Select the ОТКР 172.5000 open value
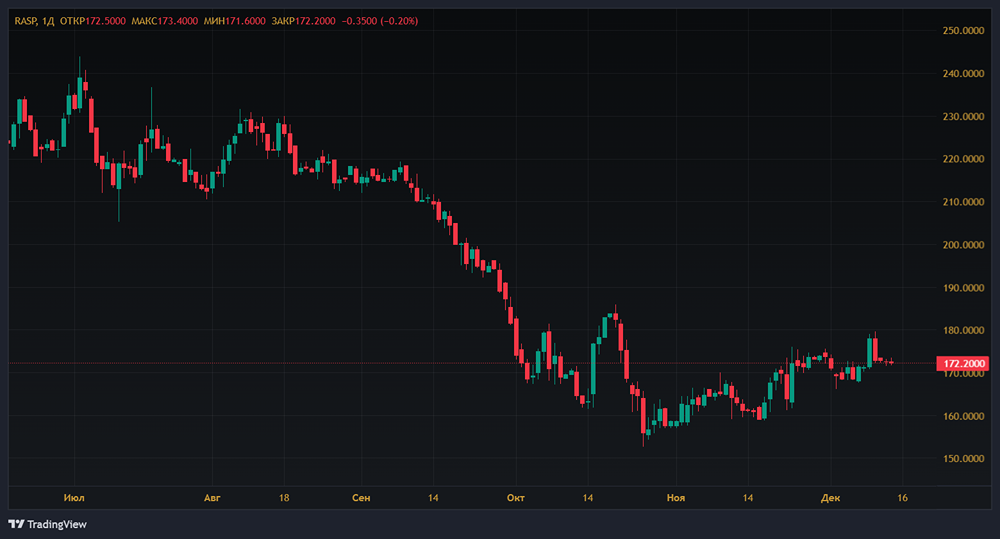This screenshot has width=1000, height=539. pyautogui.click(x=92, y=21)
